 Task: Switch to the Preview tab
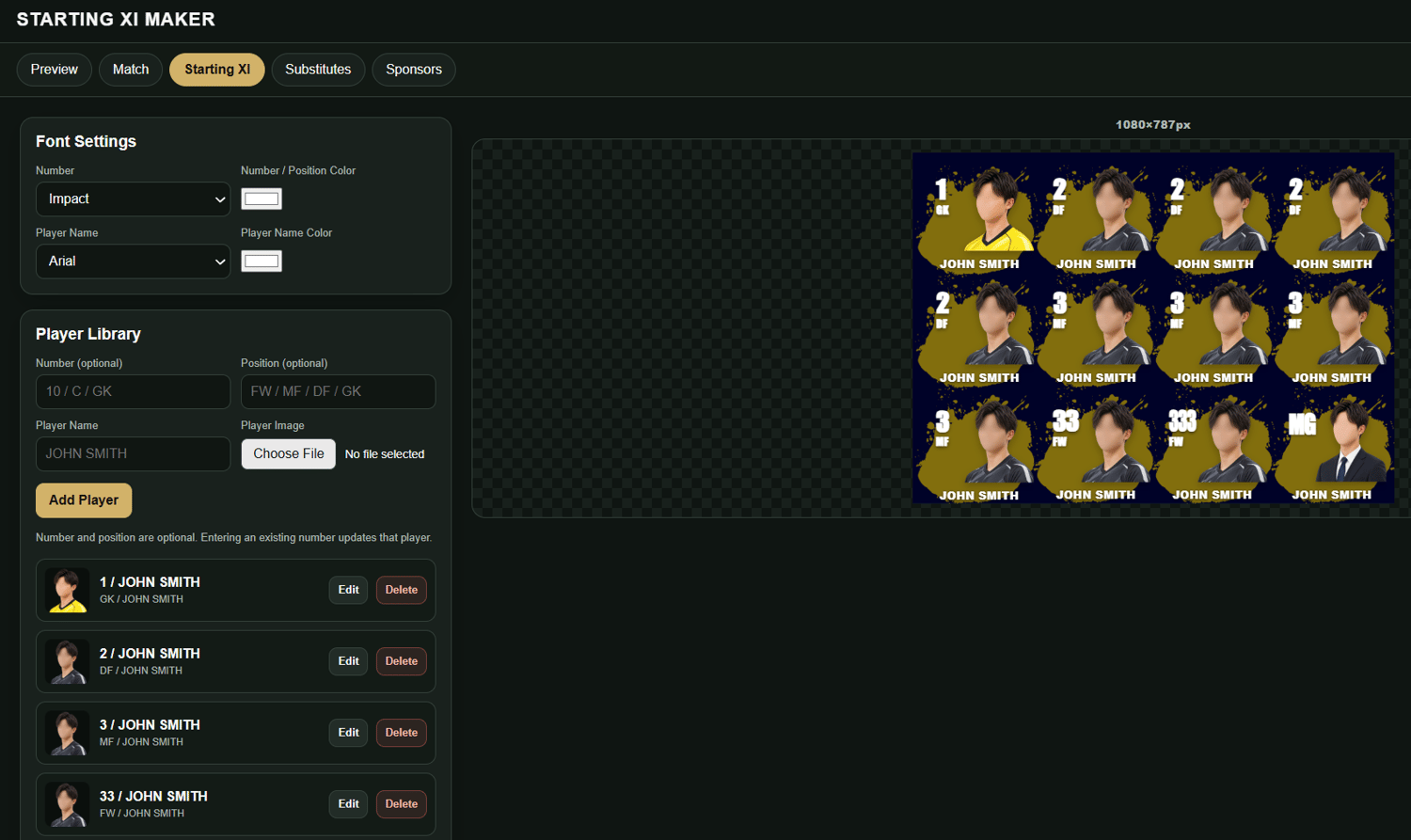[55, 70]
